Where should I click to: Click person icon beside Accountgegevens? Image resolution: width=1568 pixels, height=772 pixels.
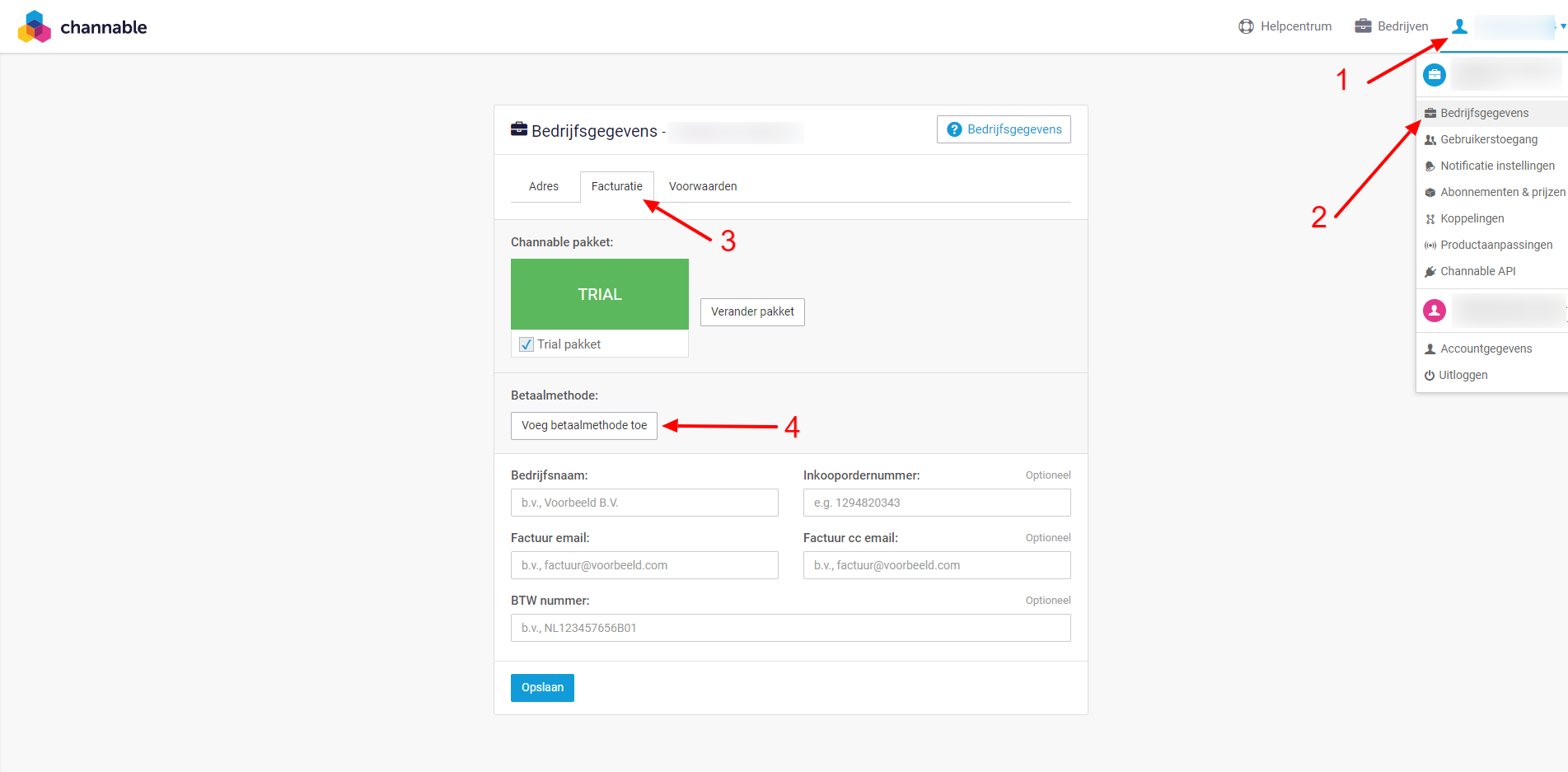click(1430, 349)
